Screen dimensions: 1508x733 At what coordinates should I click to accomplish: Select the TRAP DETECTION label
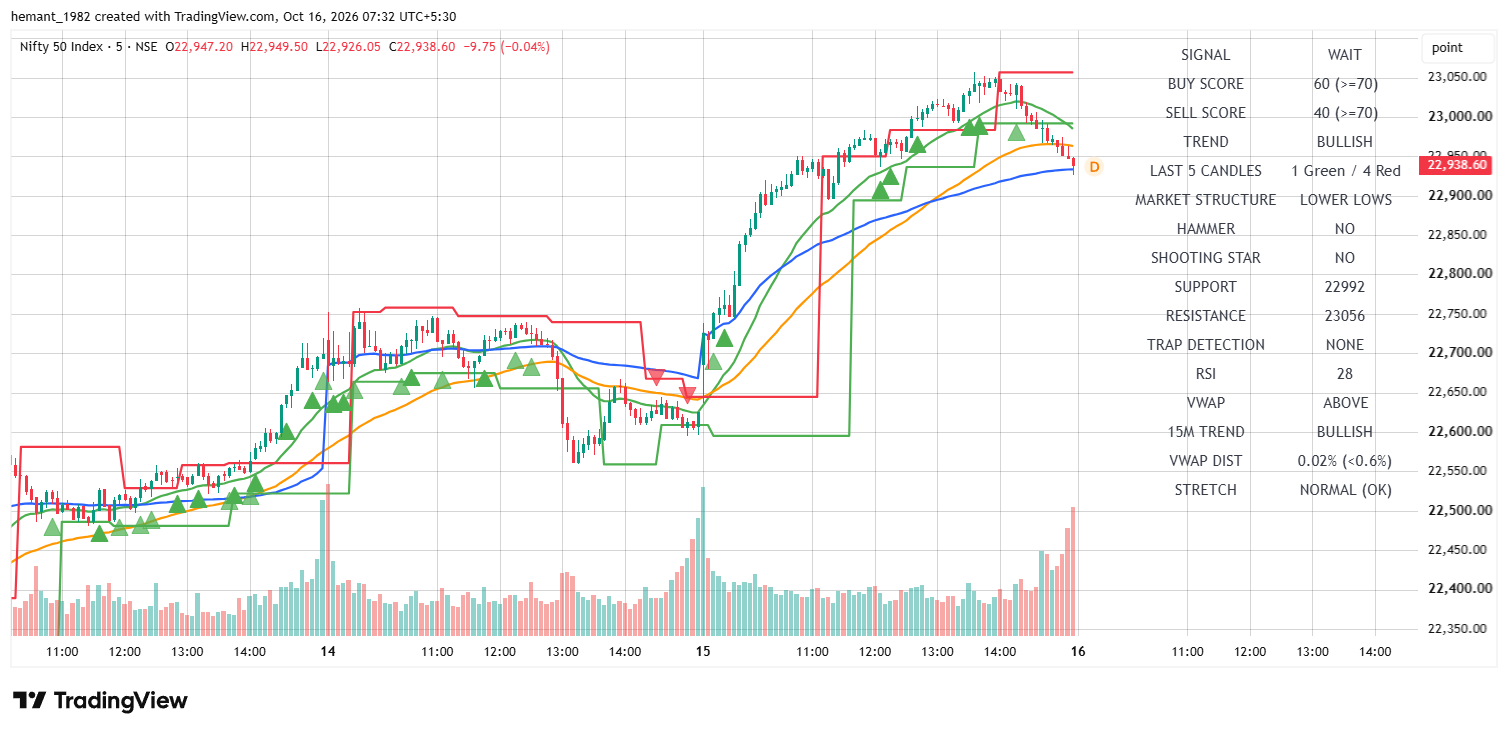(1205, 345)
